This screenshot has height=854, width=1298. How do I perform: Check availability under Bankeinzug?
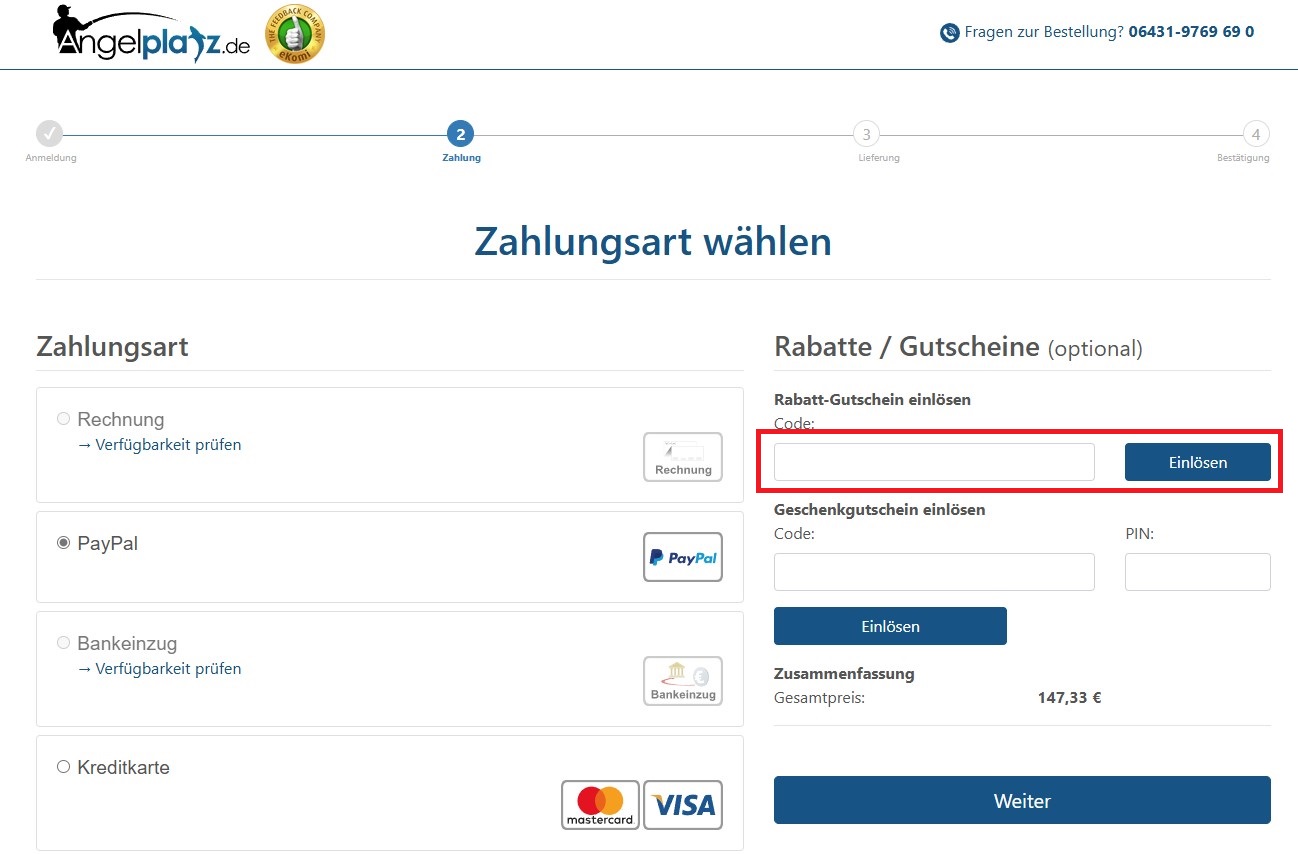(x=159, y=669)
